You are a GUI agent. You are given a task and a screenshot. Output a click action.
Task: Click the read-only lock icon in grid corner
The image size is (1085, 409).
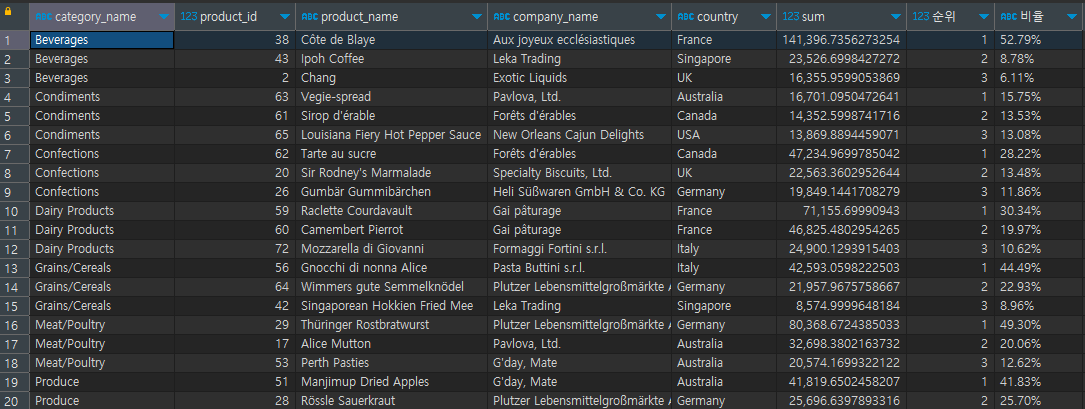click(8, 11)
